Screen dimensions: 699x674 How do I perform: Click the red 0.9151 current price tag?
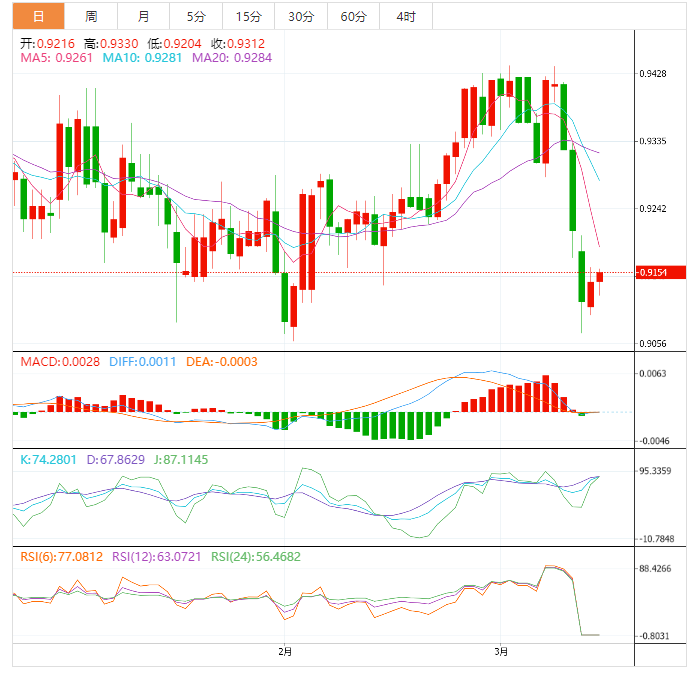click(x=660, y=272)
